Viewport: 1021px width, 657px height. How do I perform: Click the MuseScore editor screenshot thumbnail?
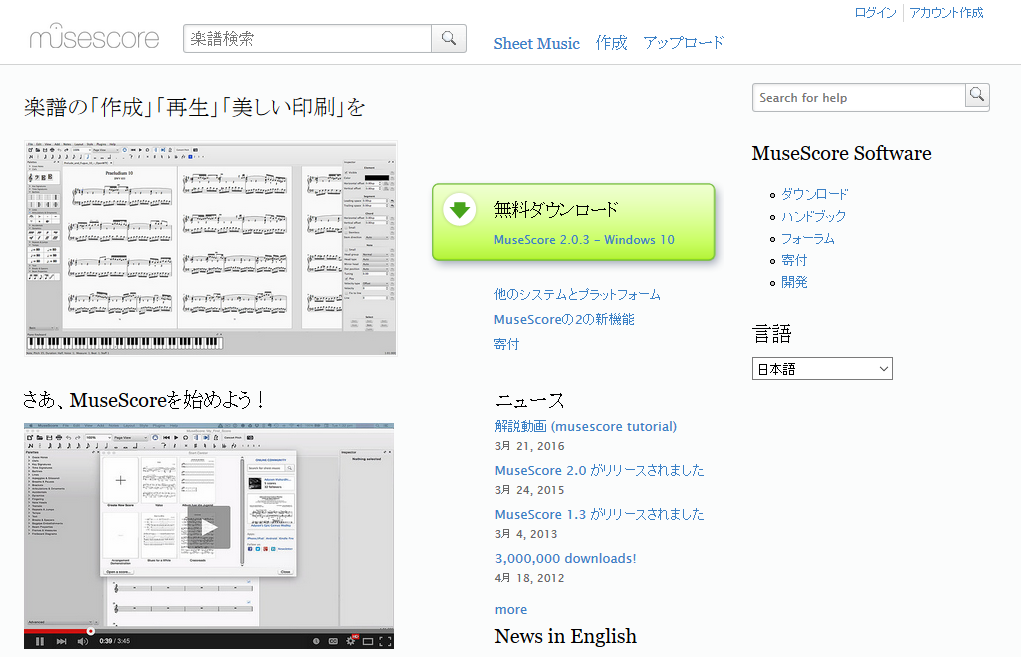click(210, 248)
